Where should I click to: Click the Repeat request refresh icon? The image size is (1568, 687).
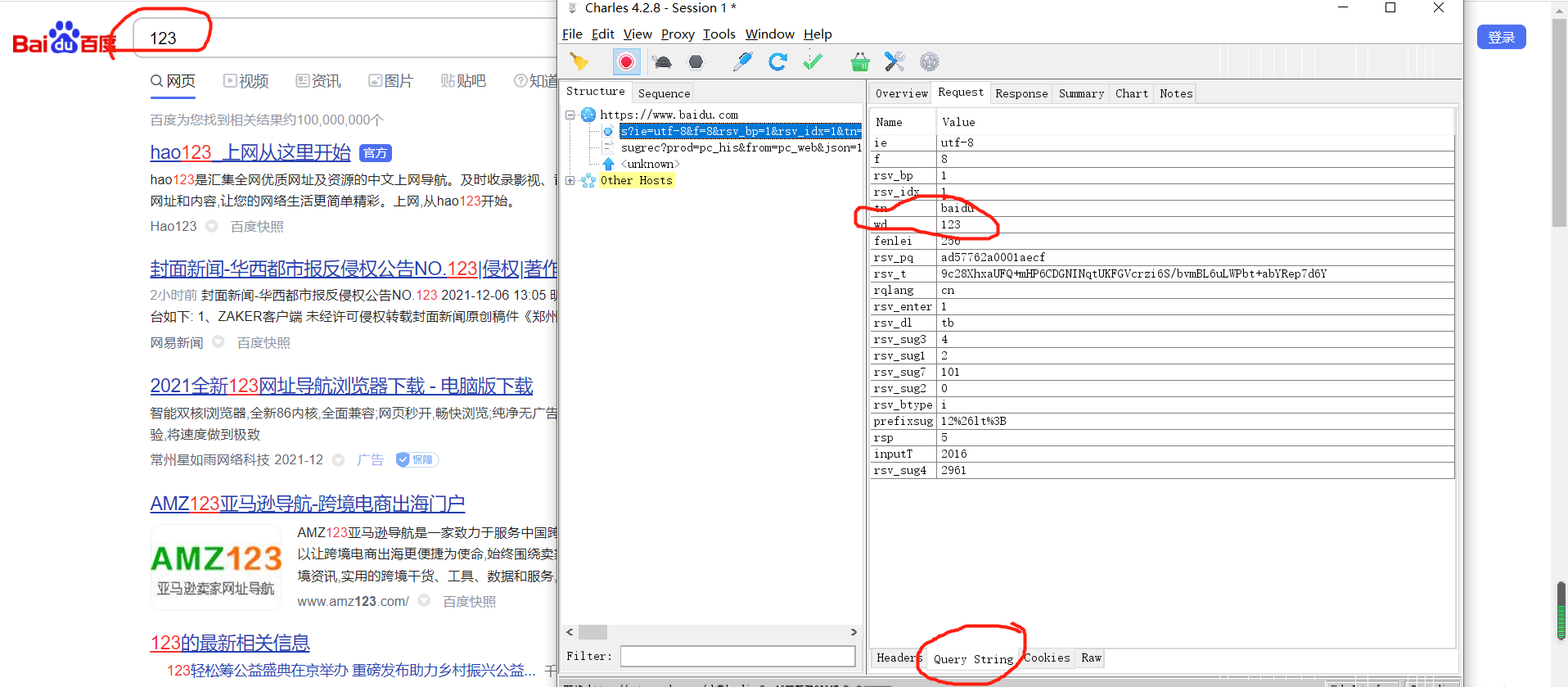pos(777,61)
